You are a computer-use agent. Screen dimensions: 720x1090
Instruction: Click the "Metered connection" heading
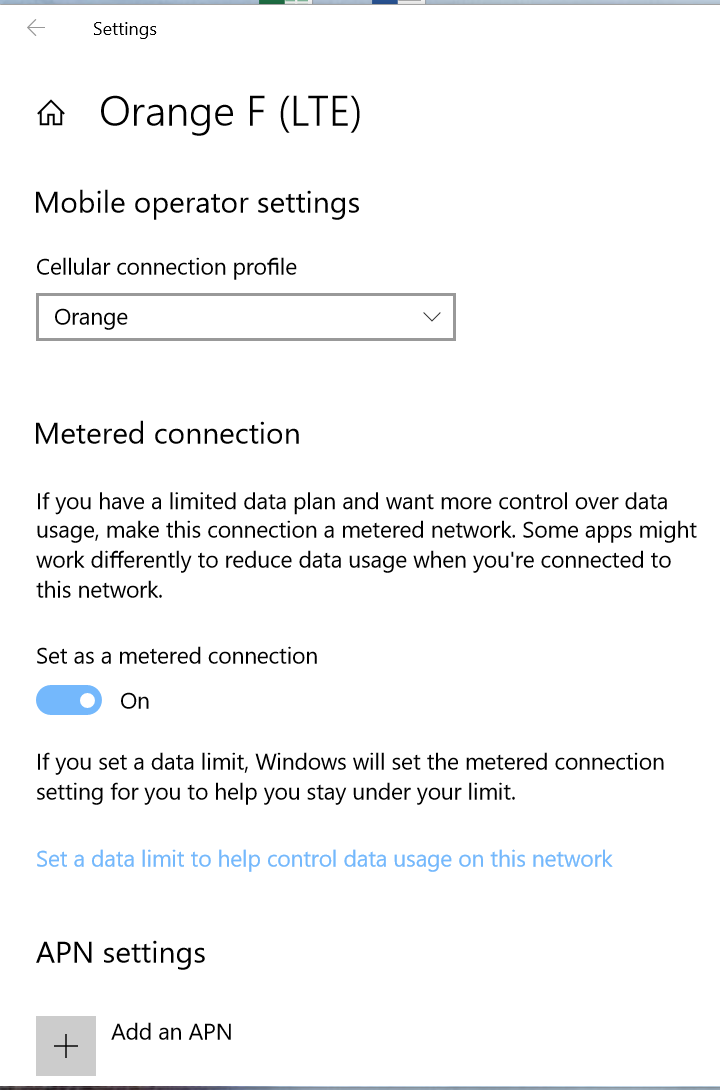167,434
